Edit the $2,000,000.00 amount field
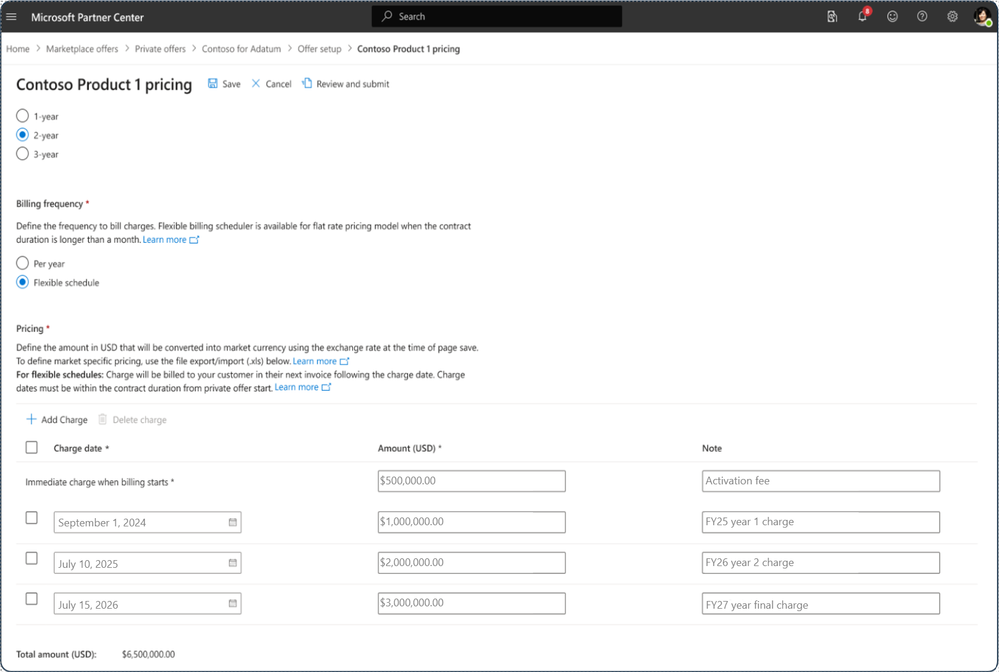The image size is (999, 672). pos(471,562)
